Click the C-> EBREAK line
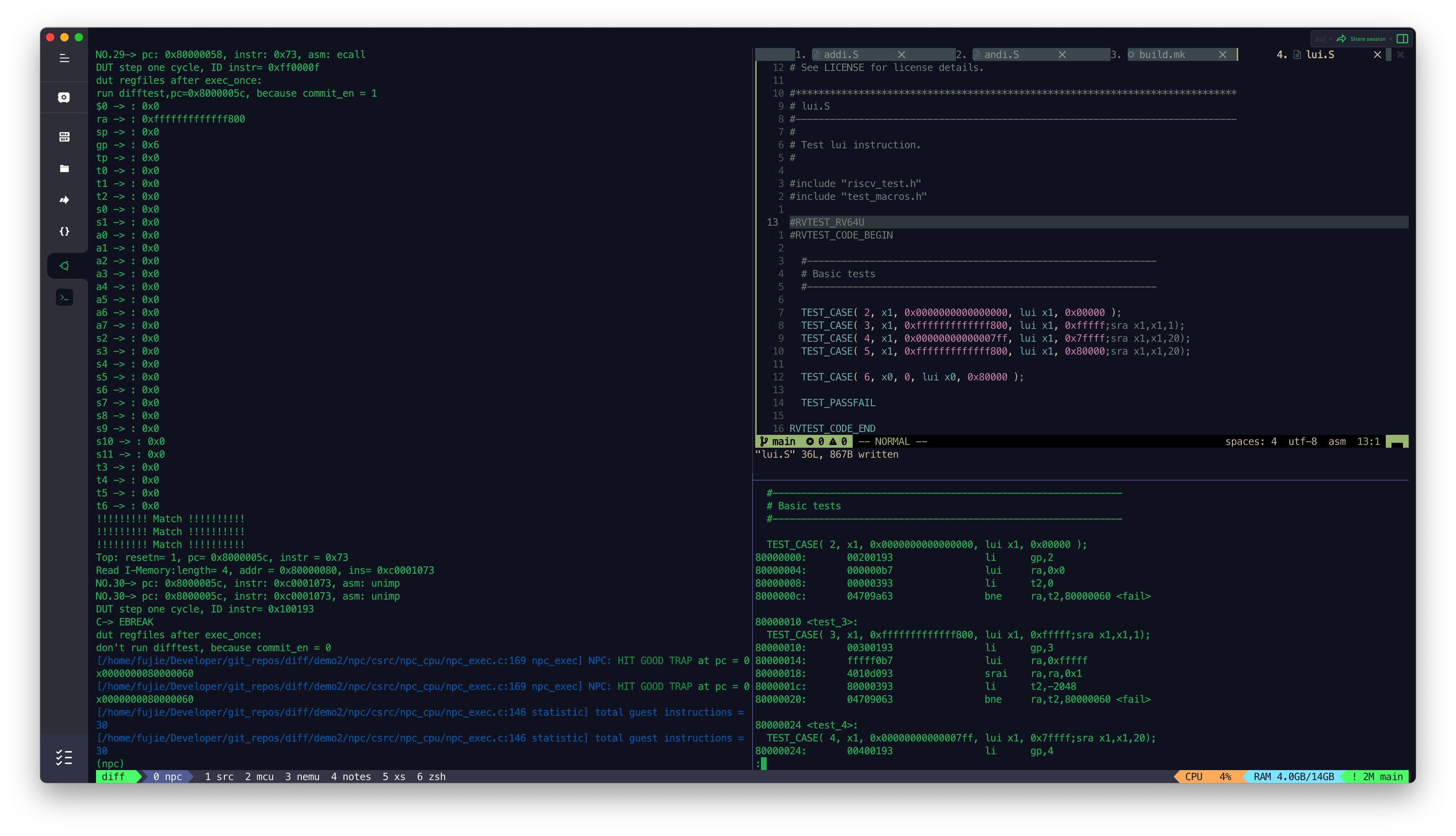The width and height of the screenshot is (1456, 836). point(125,622)
